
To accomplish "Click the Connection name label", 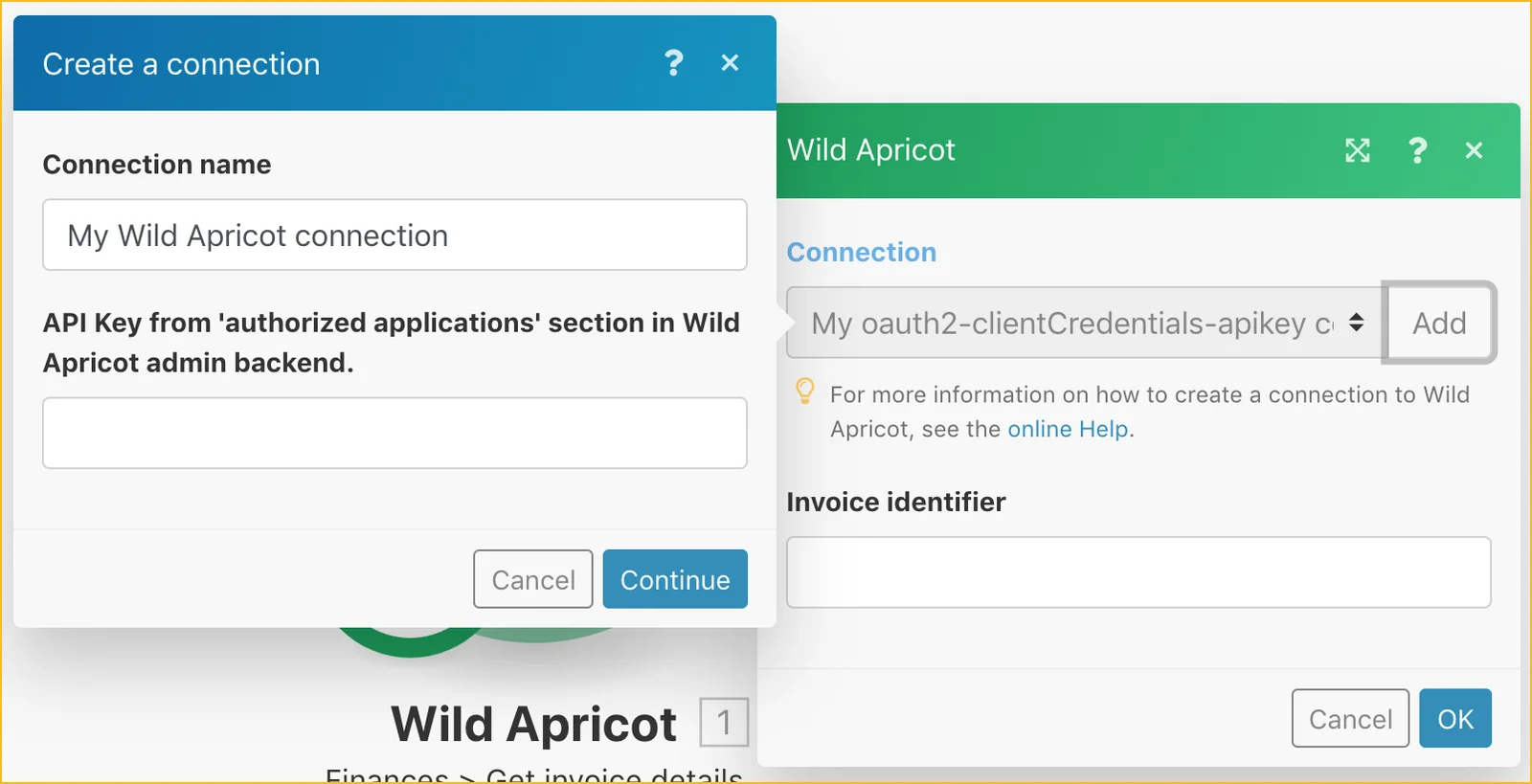I will (157, 165).
